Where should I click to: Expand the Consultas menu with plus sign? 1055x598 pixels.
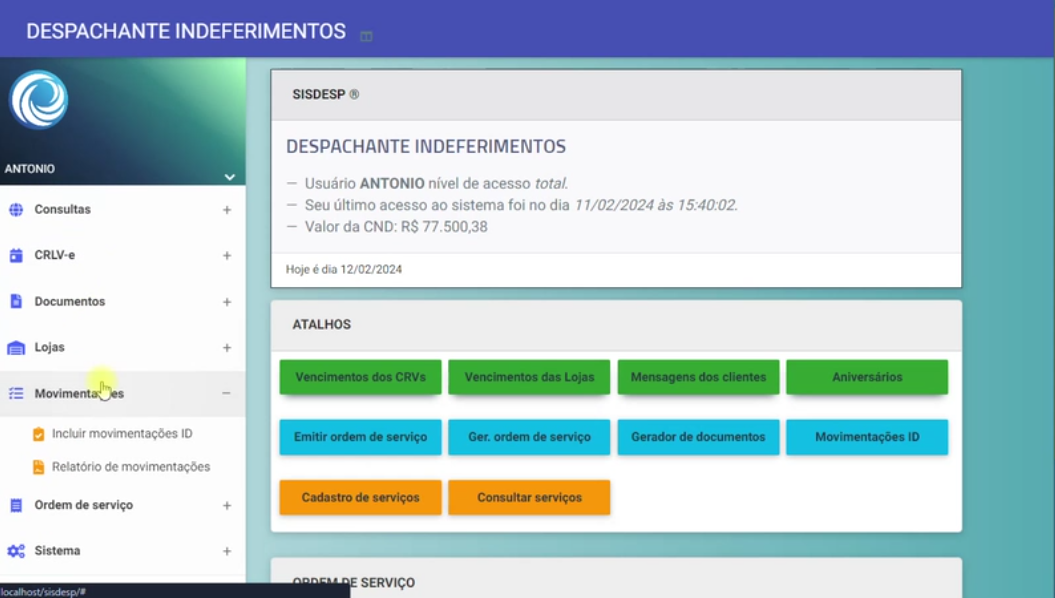click(x=227, y=210)
